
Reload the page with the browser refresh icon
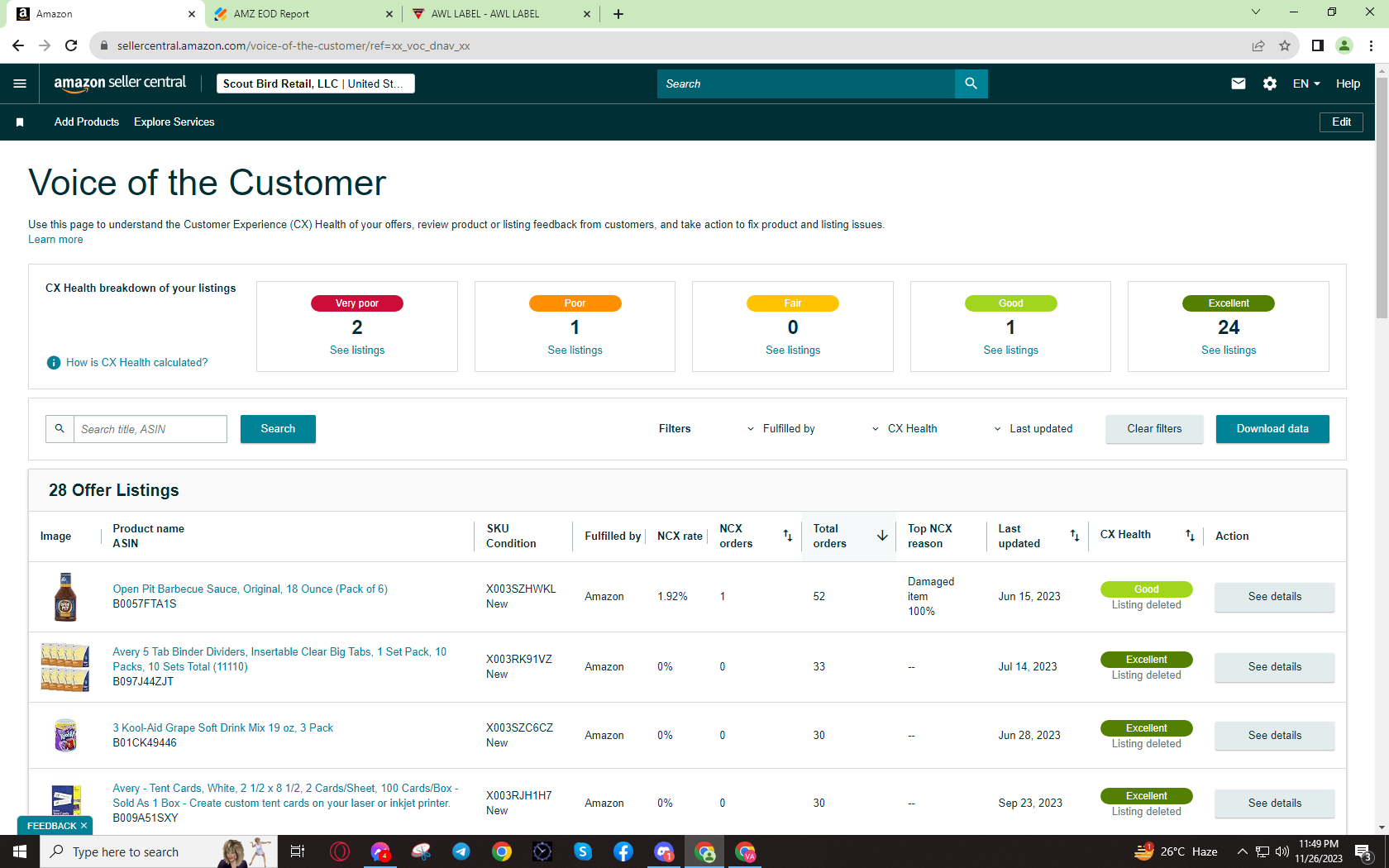pyautogui.click(x=71, y=45)
